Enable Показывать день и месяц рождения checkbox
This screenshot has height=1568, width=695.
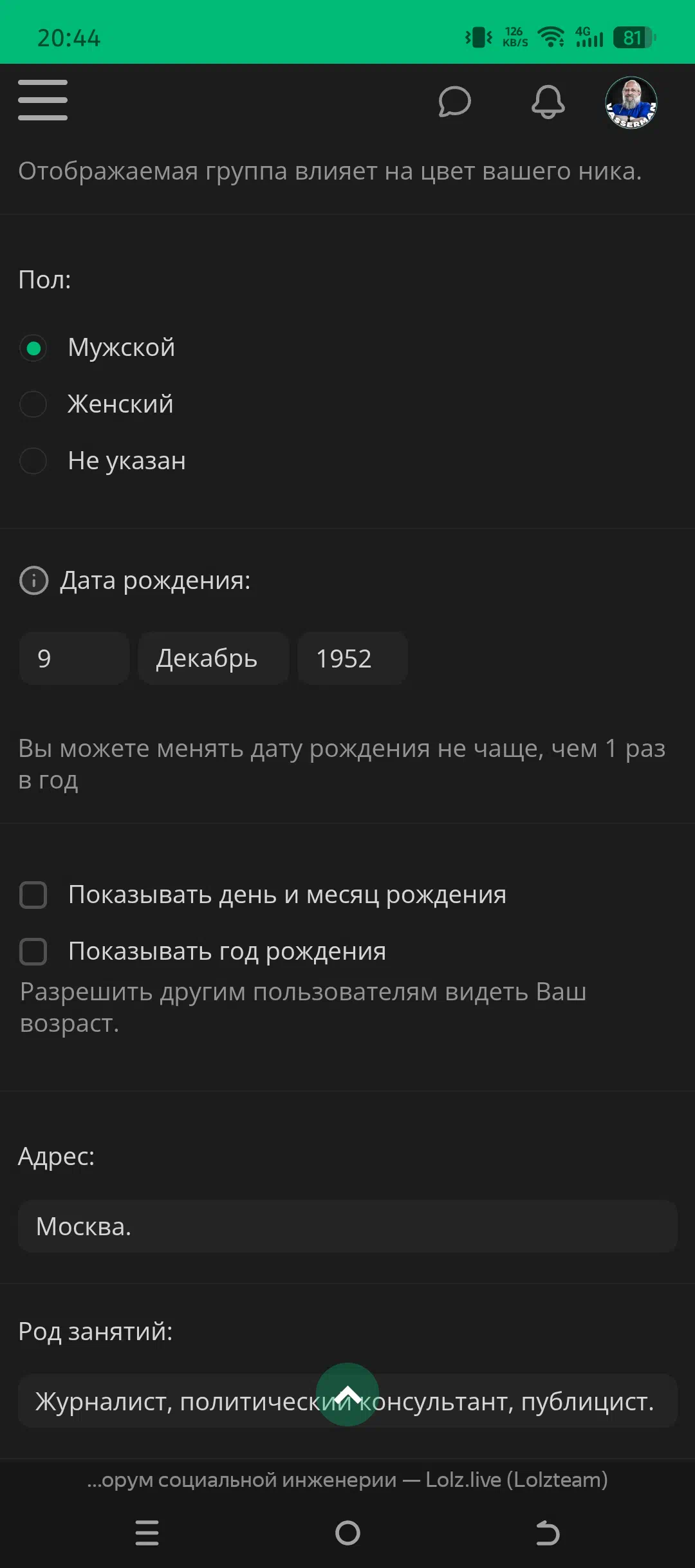pyautogui.click(x=33, y=895)
